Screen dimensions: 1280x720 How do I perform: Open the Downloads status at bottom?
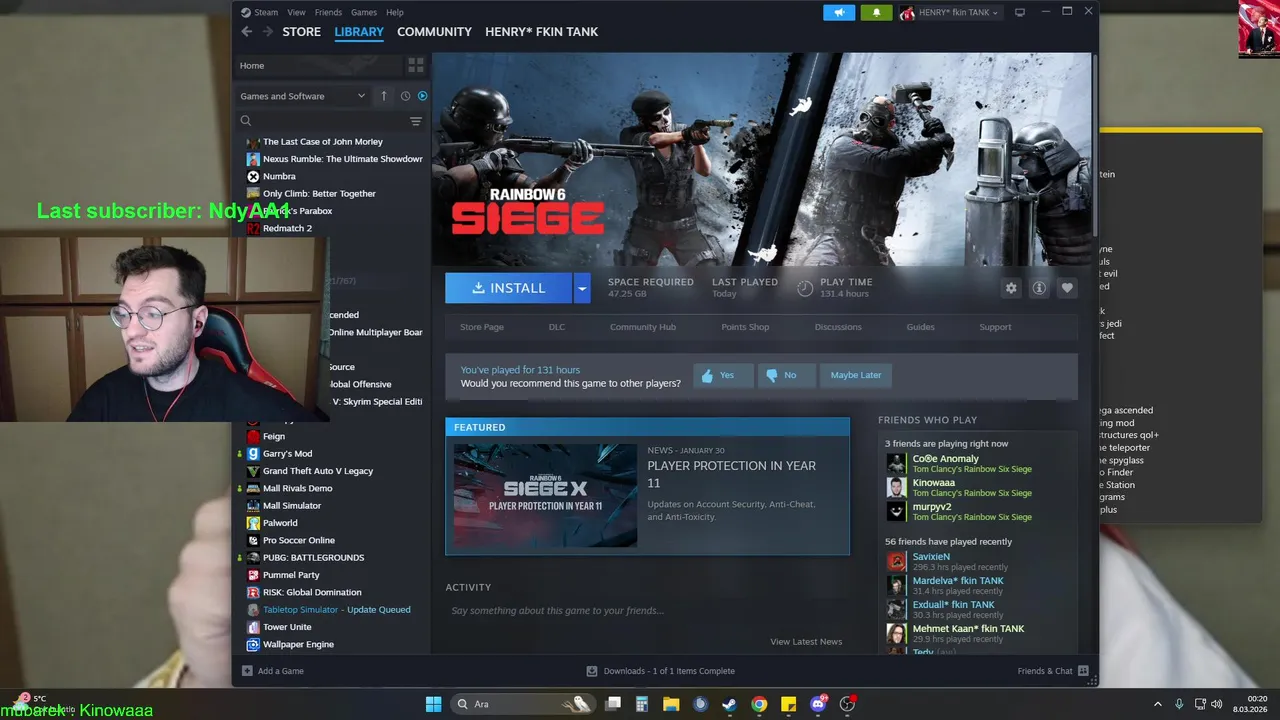660,671
